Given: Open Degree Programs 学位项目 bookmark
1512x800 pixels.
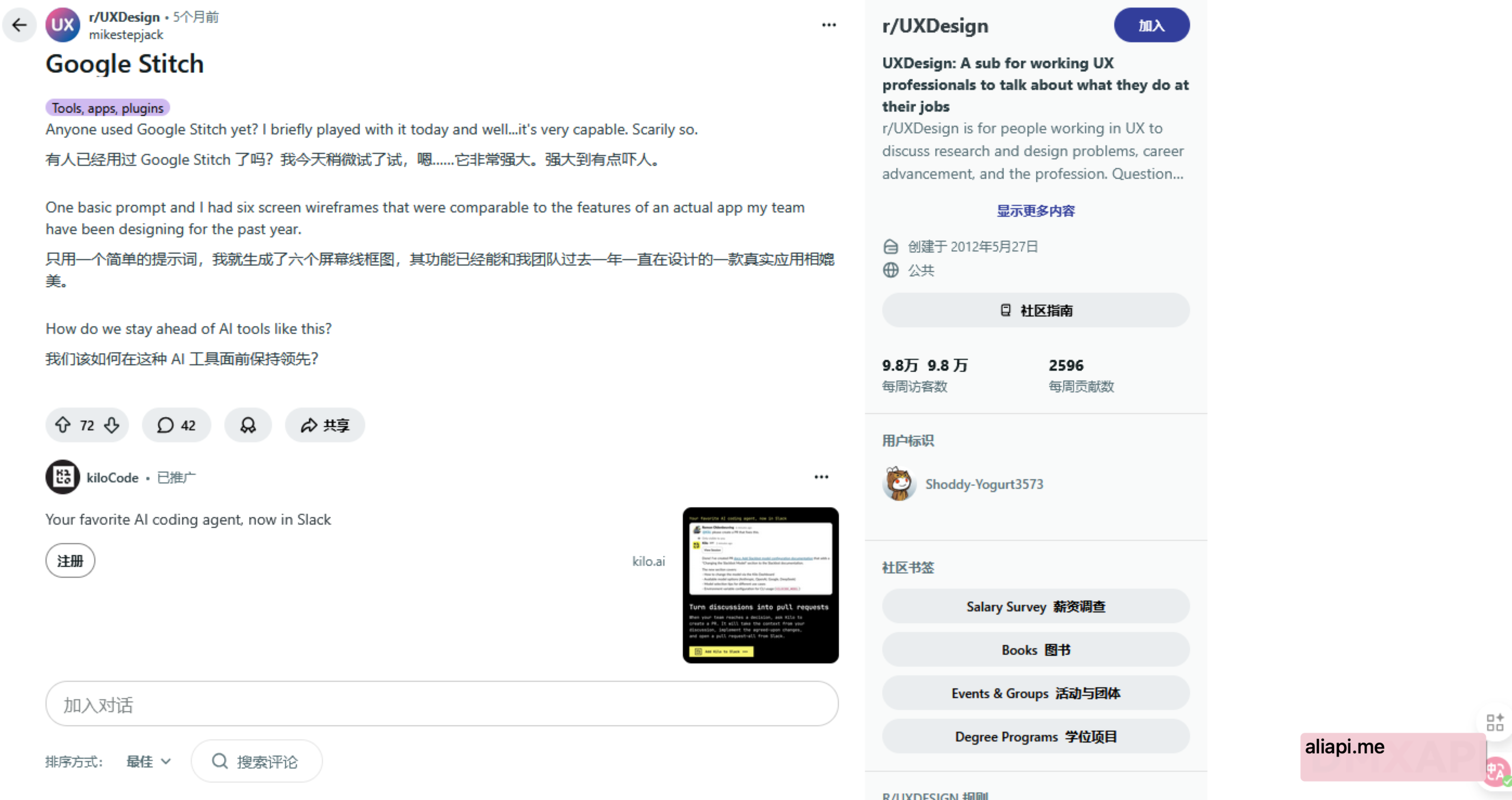Looking at the screenshot, I should click(1036, 737).
